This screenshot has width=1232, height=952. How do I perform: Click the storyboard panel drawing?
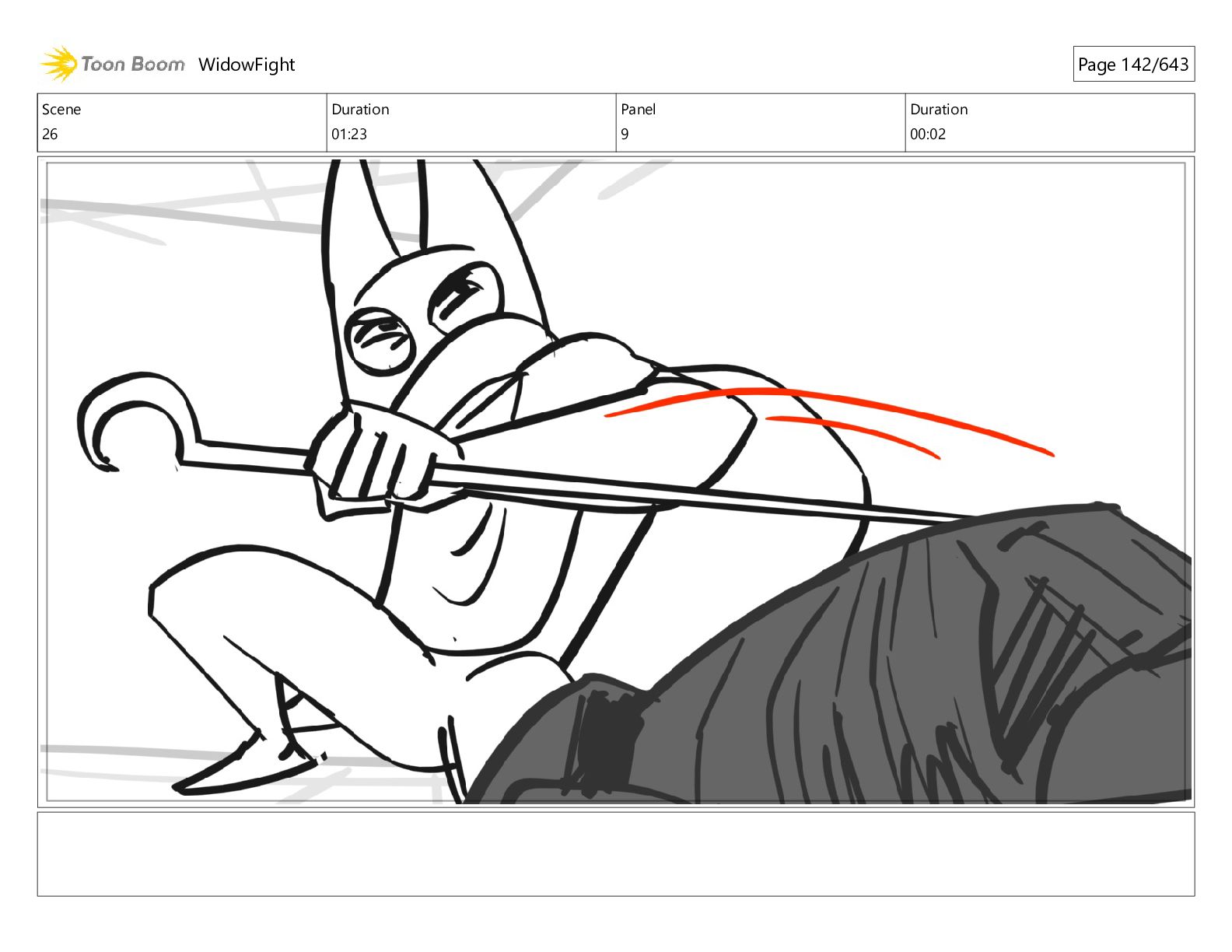(x=616, y=481)
